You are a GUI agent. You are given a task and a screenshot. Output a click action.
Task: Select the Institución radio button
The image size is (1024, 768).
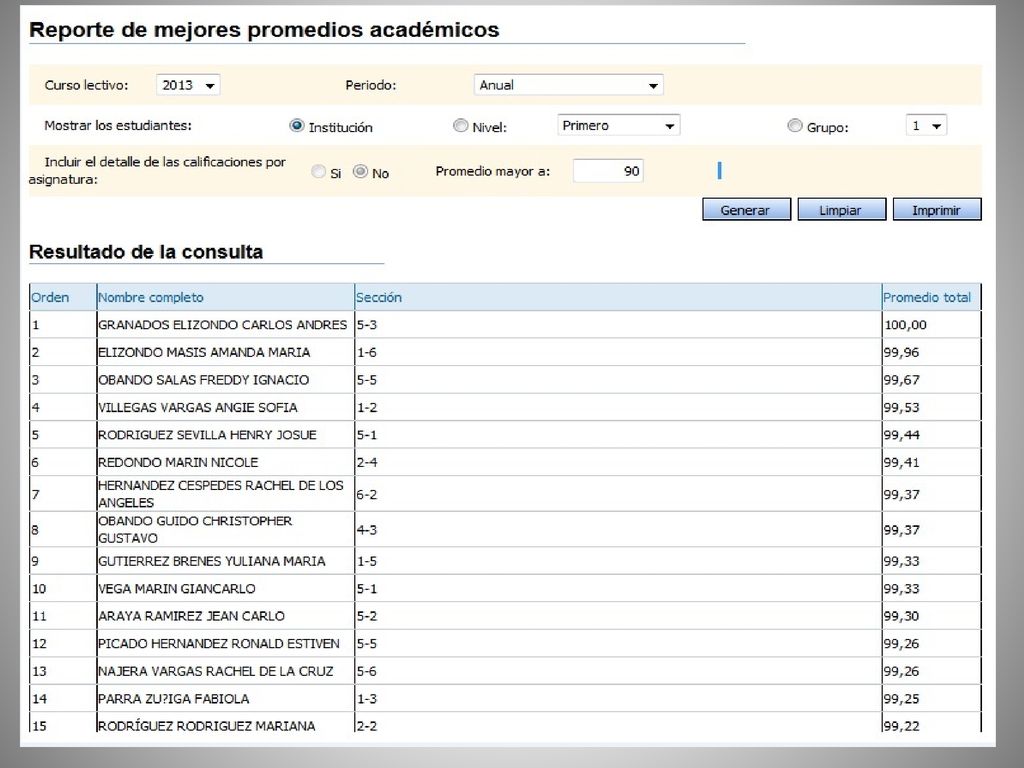click(x=297, y=125)
